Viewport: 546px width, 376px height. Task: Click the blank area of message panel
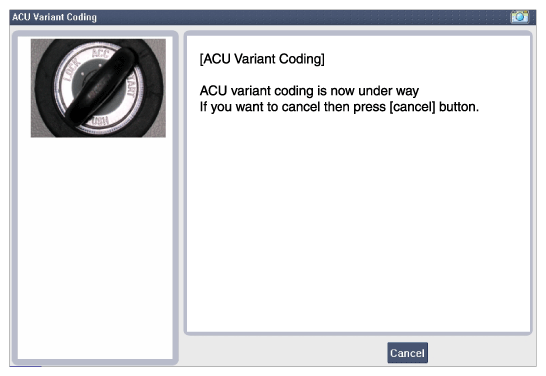(359, 223)
